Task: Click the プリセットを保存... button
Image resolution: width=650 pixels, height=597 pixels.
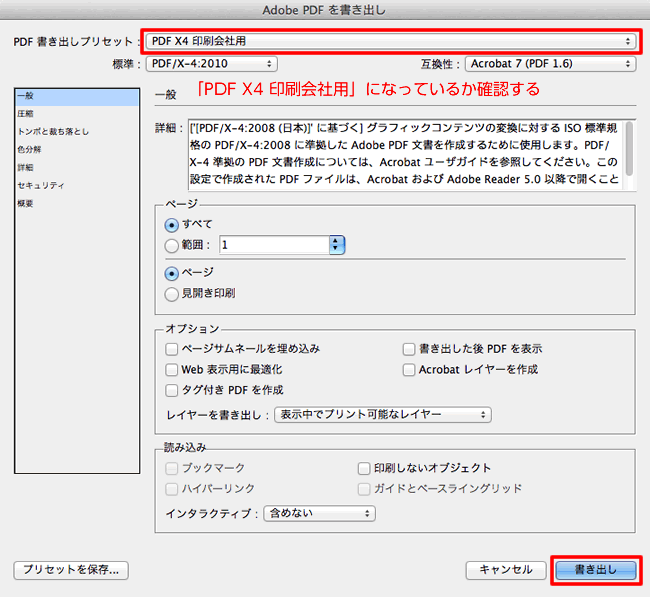Action: click(x=71, y=570)
